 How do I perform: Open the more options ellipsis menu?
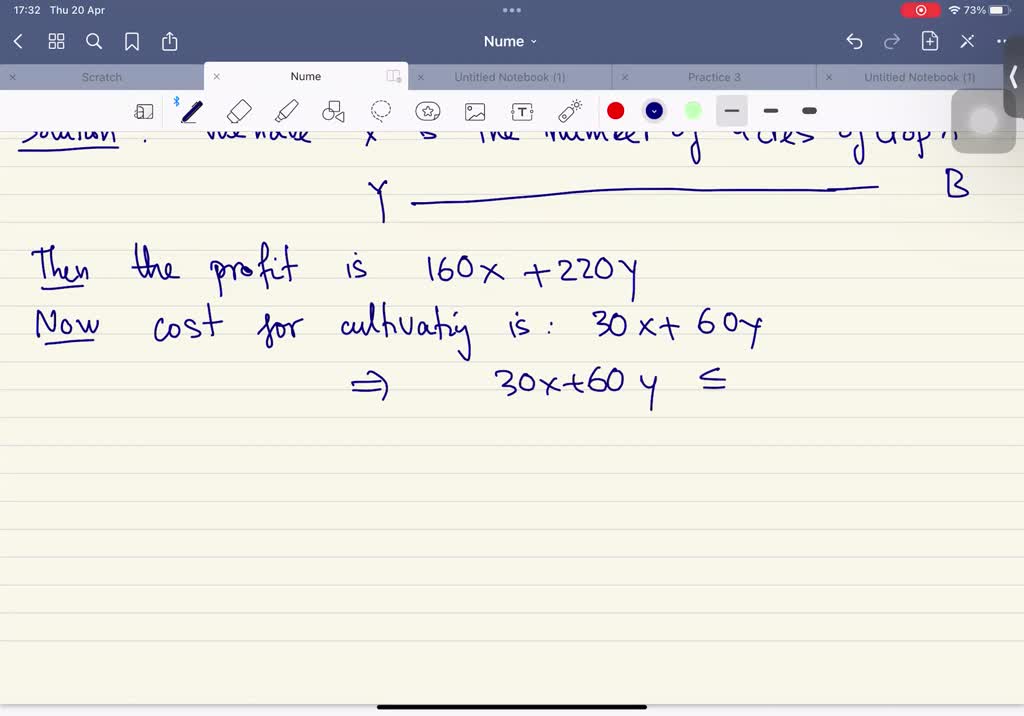pos(1001,41)
